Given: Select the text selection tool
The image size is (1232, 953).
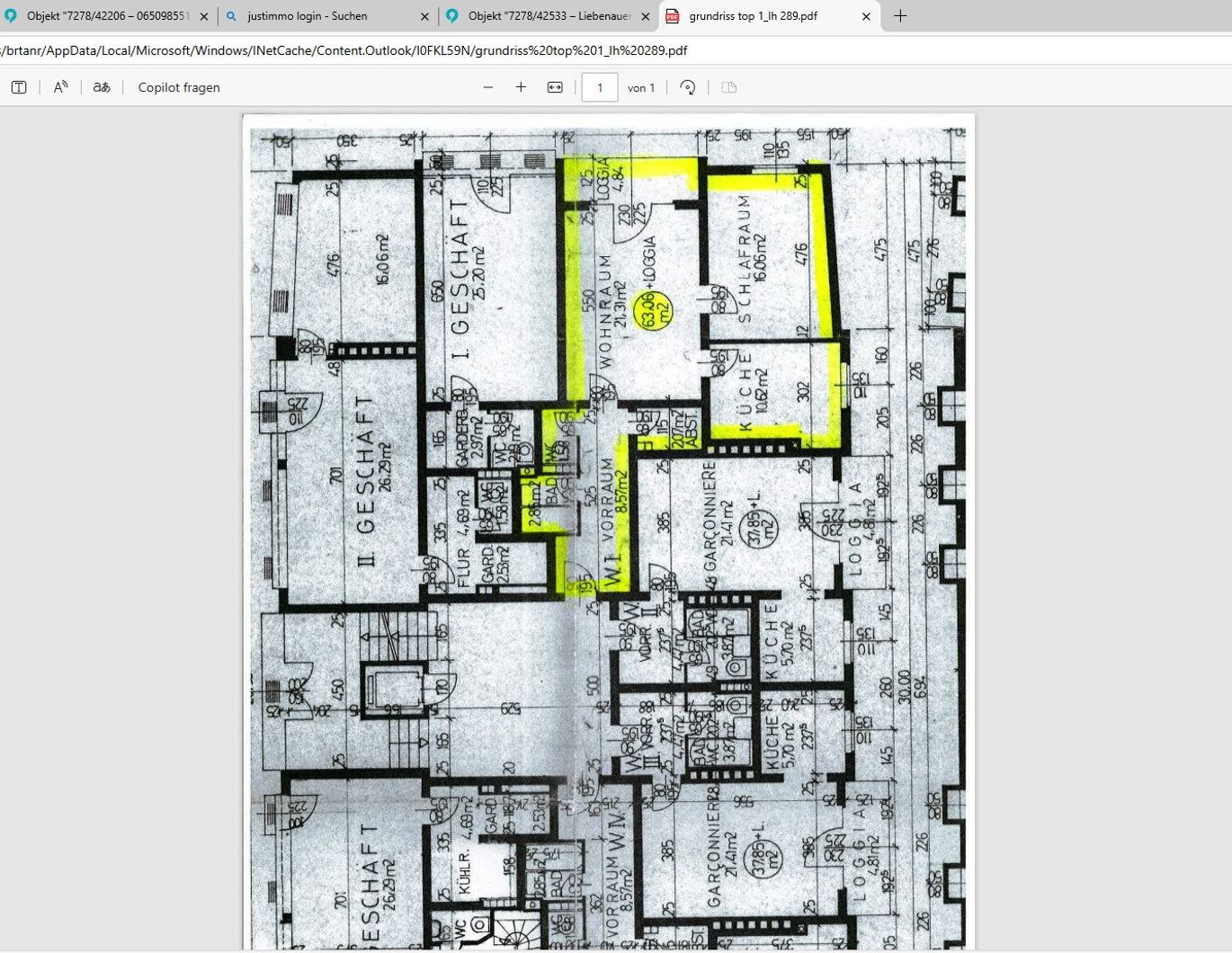Looking at the screenshot, I should 18,87.
